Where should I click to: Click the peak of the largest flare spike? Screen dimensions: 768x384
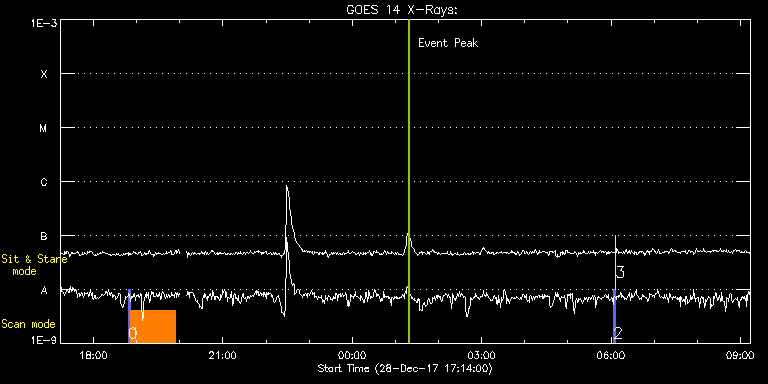point(287,186)
